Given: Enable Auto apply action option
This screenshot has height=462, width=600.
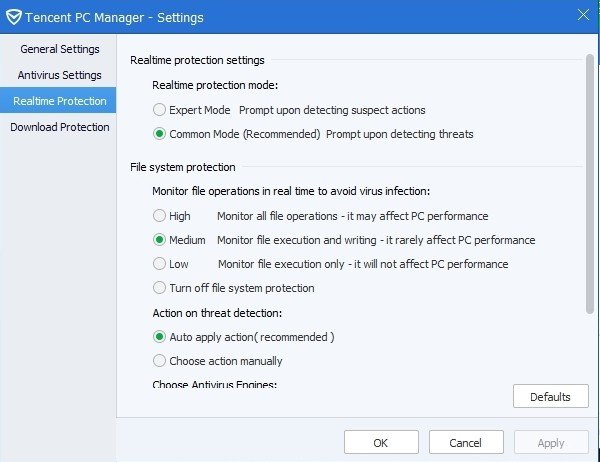Looking at the screenshot, I should [160, 337].
